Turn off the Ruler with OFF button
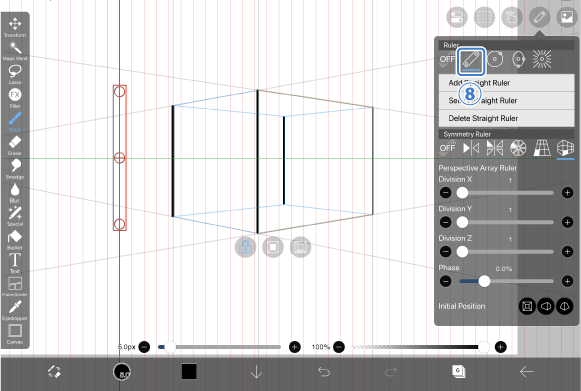This screenshot has width=581, height=391. (447, 59)
